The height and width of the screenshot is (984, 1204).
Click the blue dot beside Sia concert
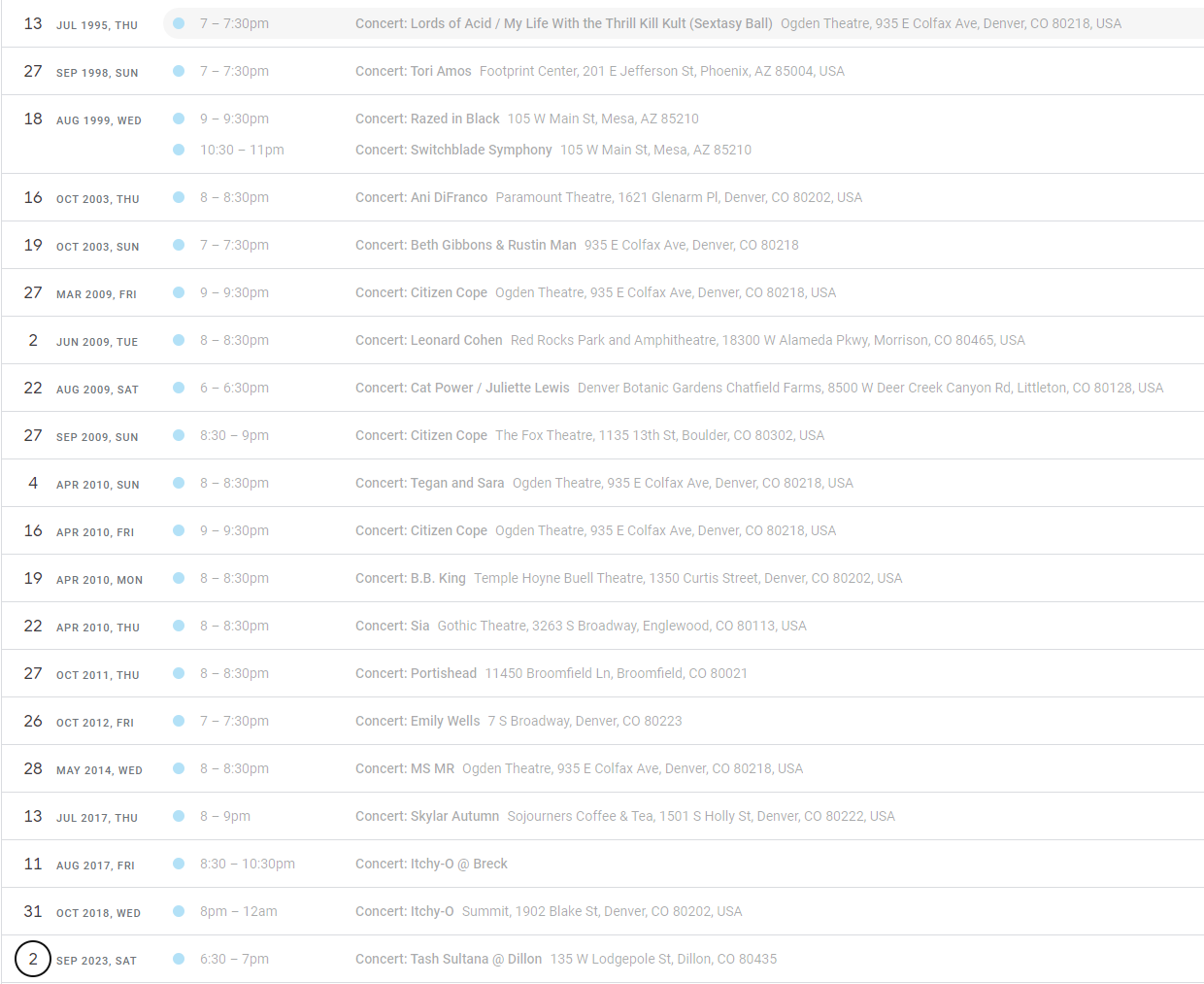(179, 626)
